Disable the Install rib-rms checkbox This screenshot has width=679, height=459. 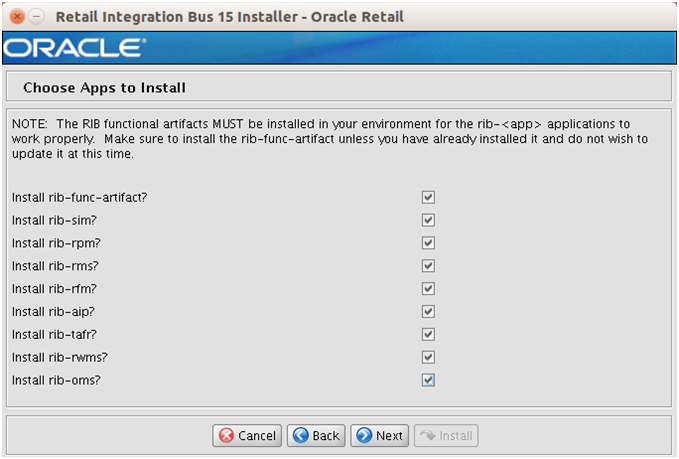428,266
